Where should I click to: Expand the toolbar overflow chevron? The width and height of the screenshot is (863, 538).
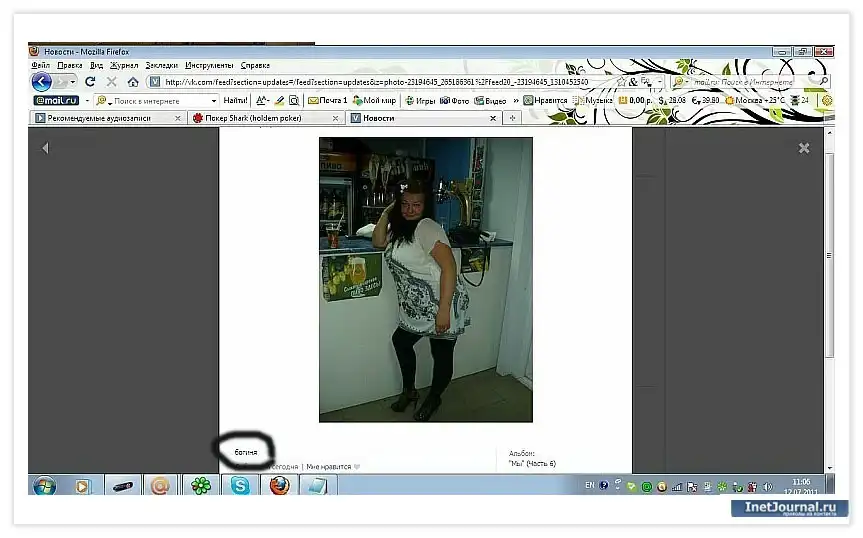[x=516, y=101]
